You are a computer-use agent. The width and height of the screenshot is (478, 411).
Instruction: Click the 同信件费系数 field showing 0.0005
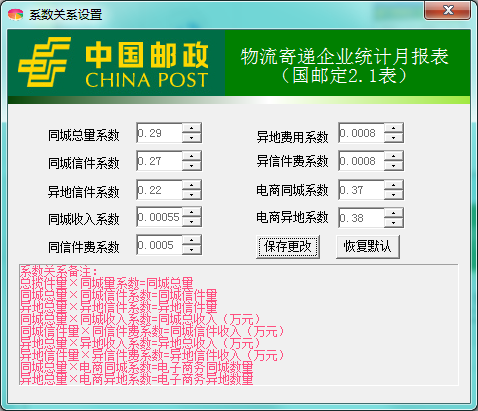pos(159,245)
